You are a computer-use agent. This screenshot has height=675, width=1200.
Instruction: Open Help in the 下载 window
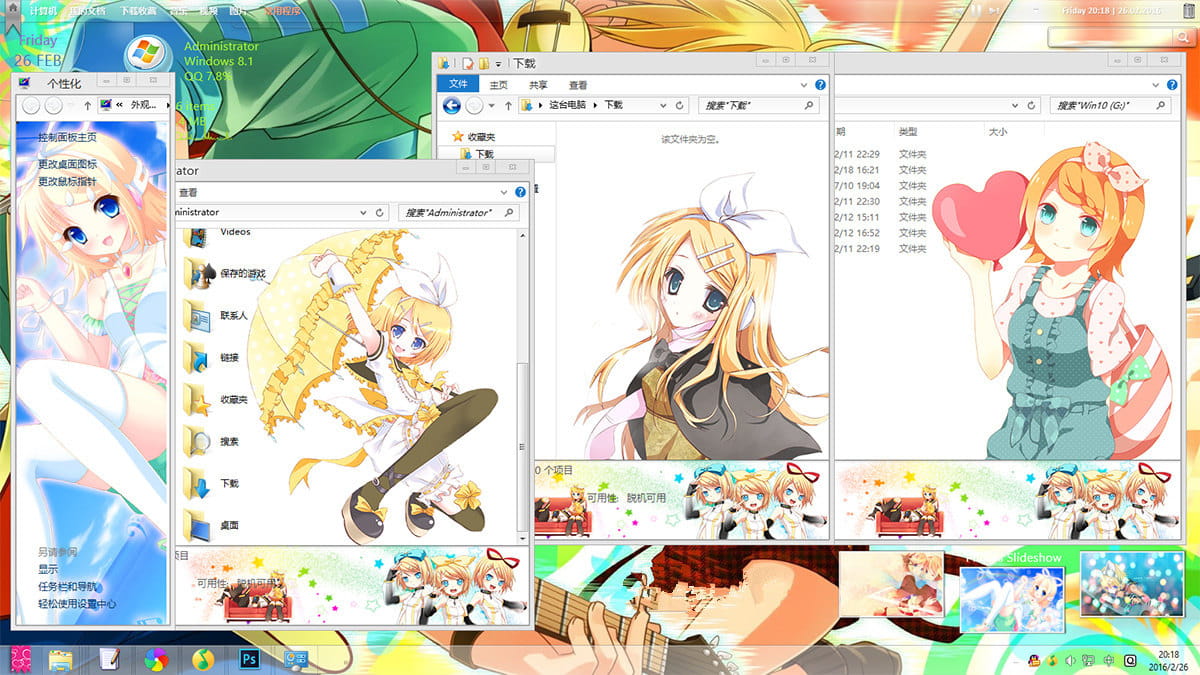click(820, 85)
